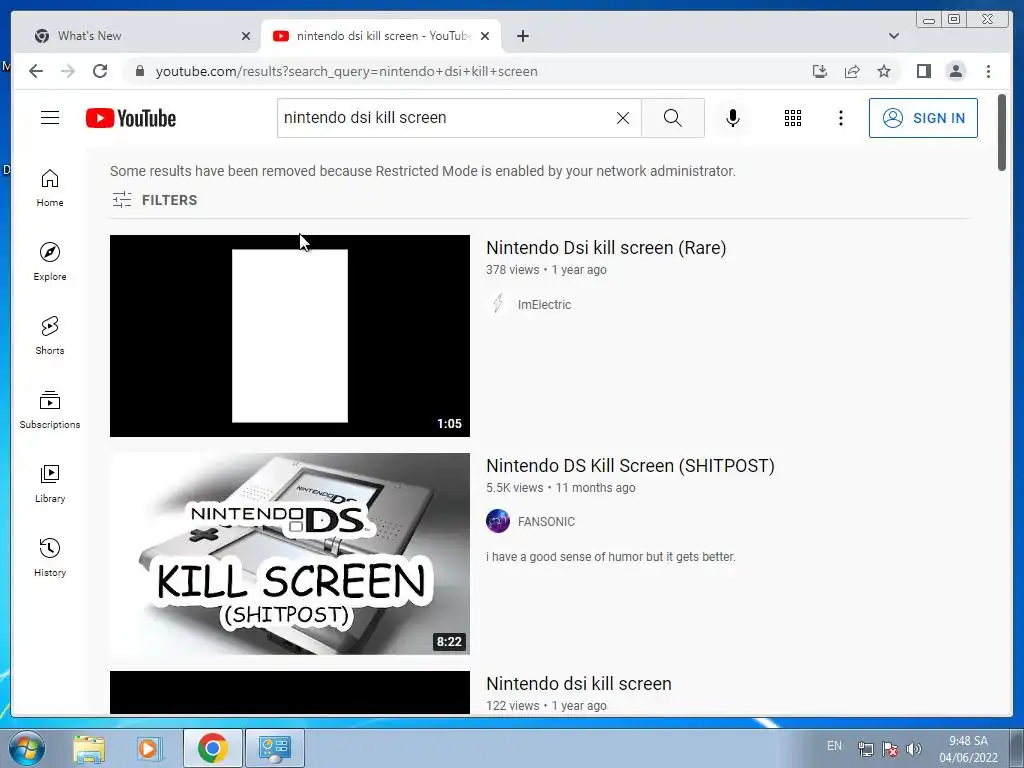Image resolution: width=1024 pixels, height=768 pixels.
Task: Click the Restricted Mode notice text
Action: point(423,171)
